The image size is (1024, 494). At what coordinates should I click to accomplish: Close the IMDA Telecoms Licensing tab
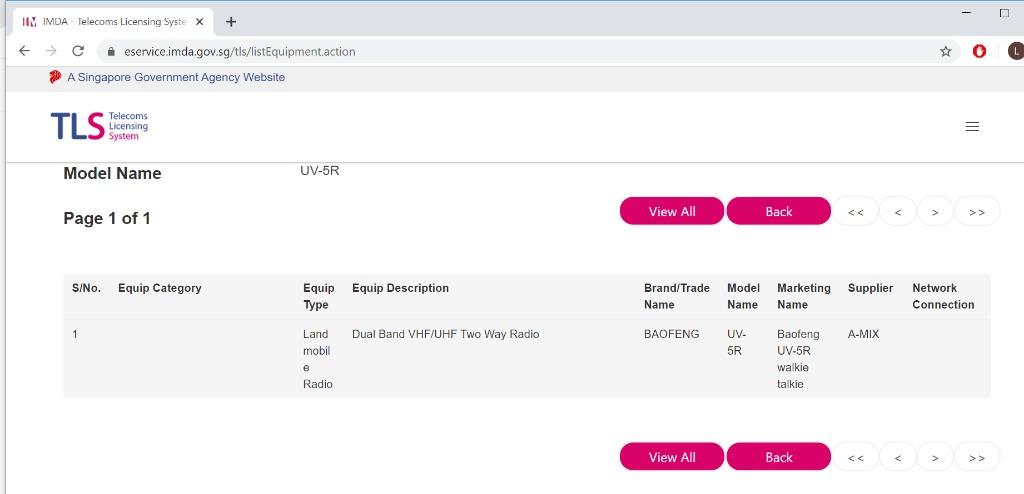tap(200, 22)
